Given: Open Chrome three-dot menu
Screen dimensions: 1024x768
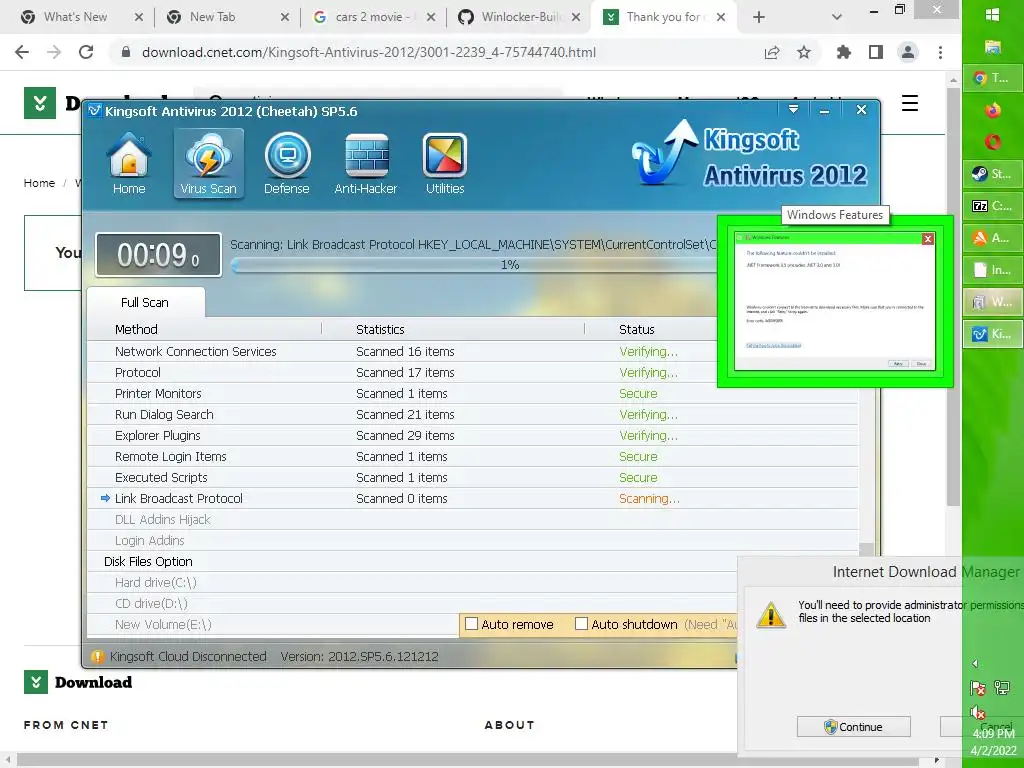Looking at the screenshot, I should pyautogui.click(x=940, y=52).
